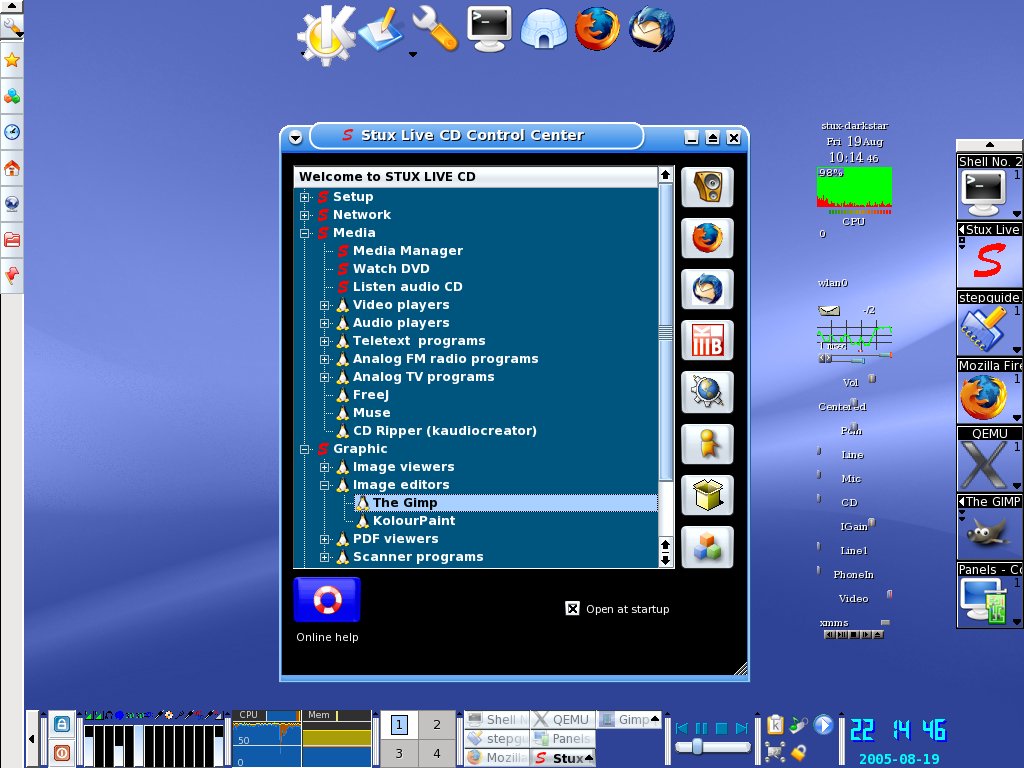
Task: Select Watch DVD entry
Action: pyautogui.click(x=391, y=268)
